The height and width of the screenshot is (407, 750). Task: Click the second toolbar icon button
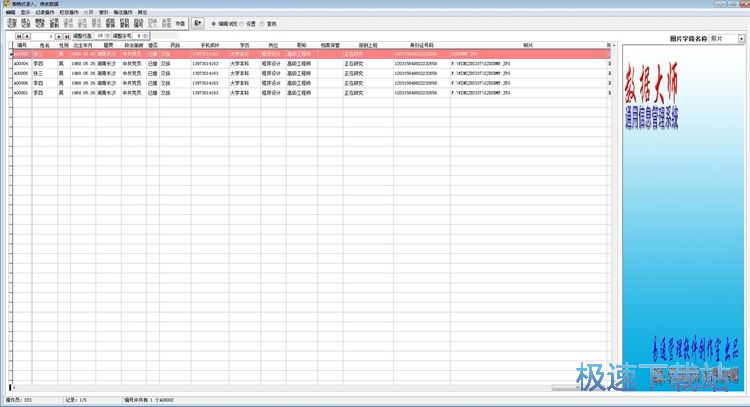(26, 23)
